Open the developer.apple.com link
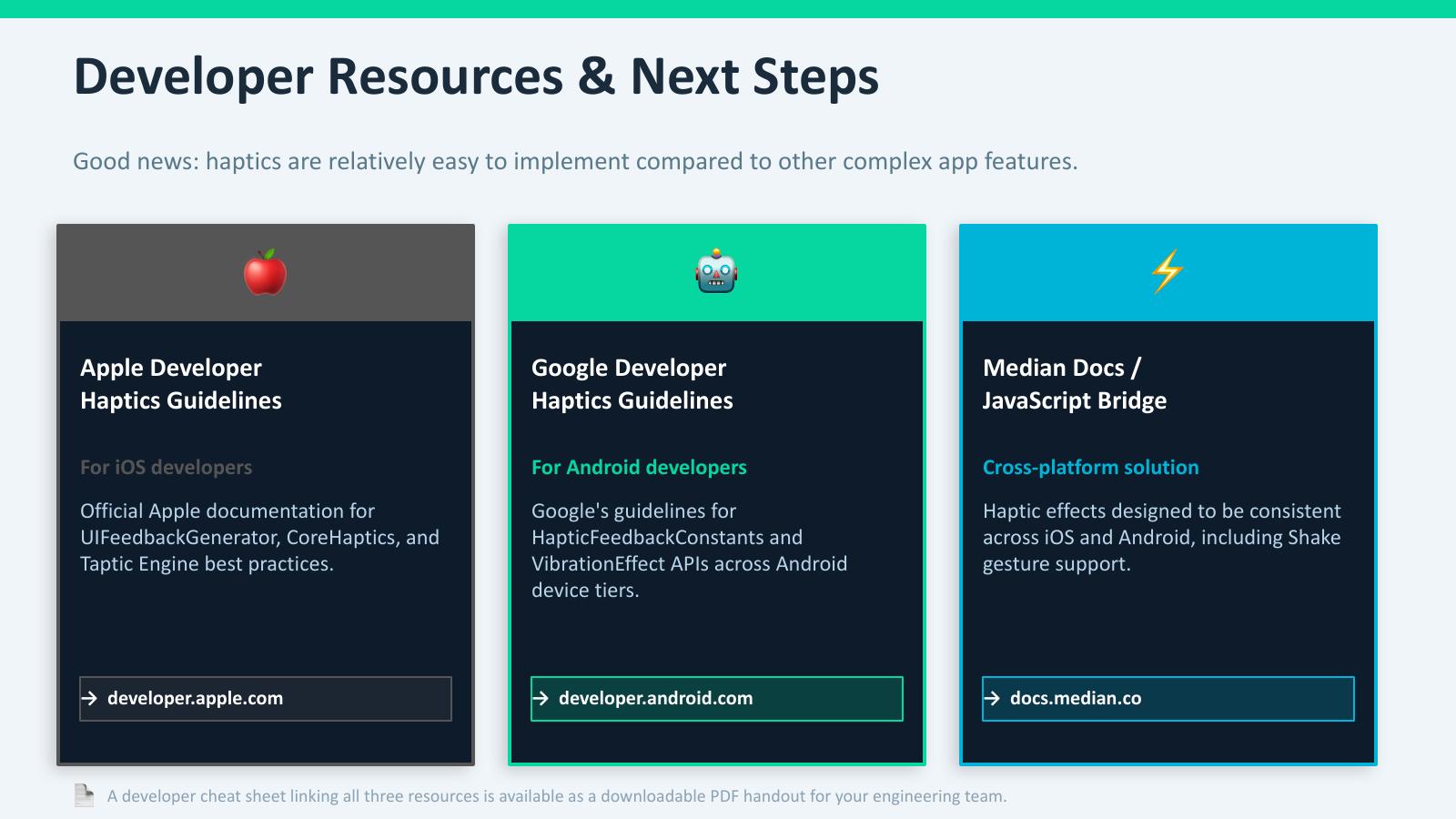The image size is (1456, 819). [266, 699]
